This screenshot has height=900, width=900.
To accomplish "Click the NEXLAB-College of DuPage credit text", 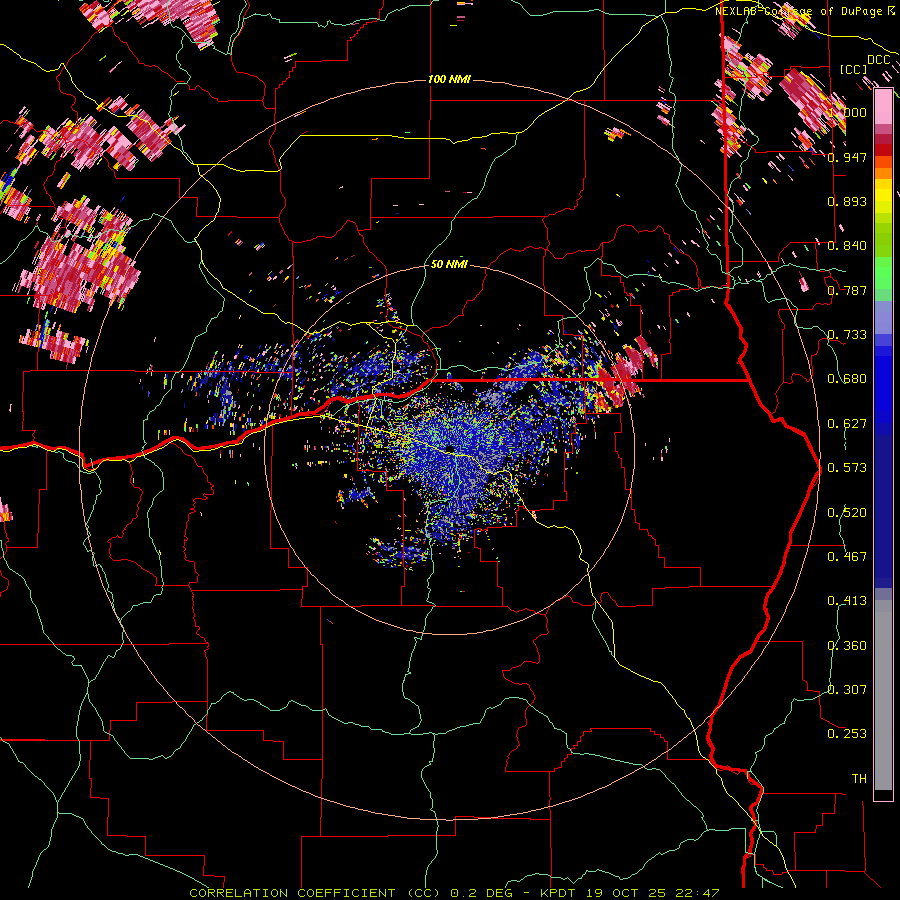I will (801, 11).
